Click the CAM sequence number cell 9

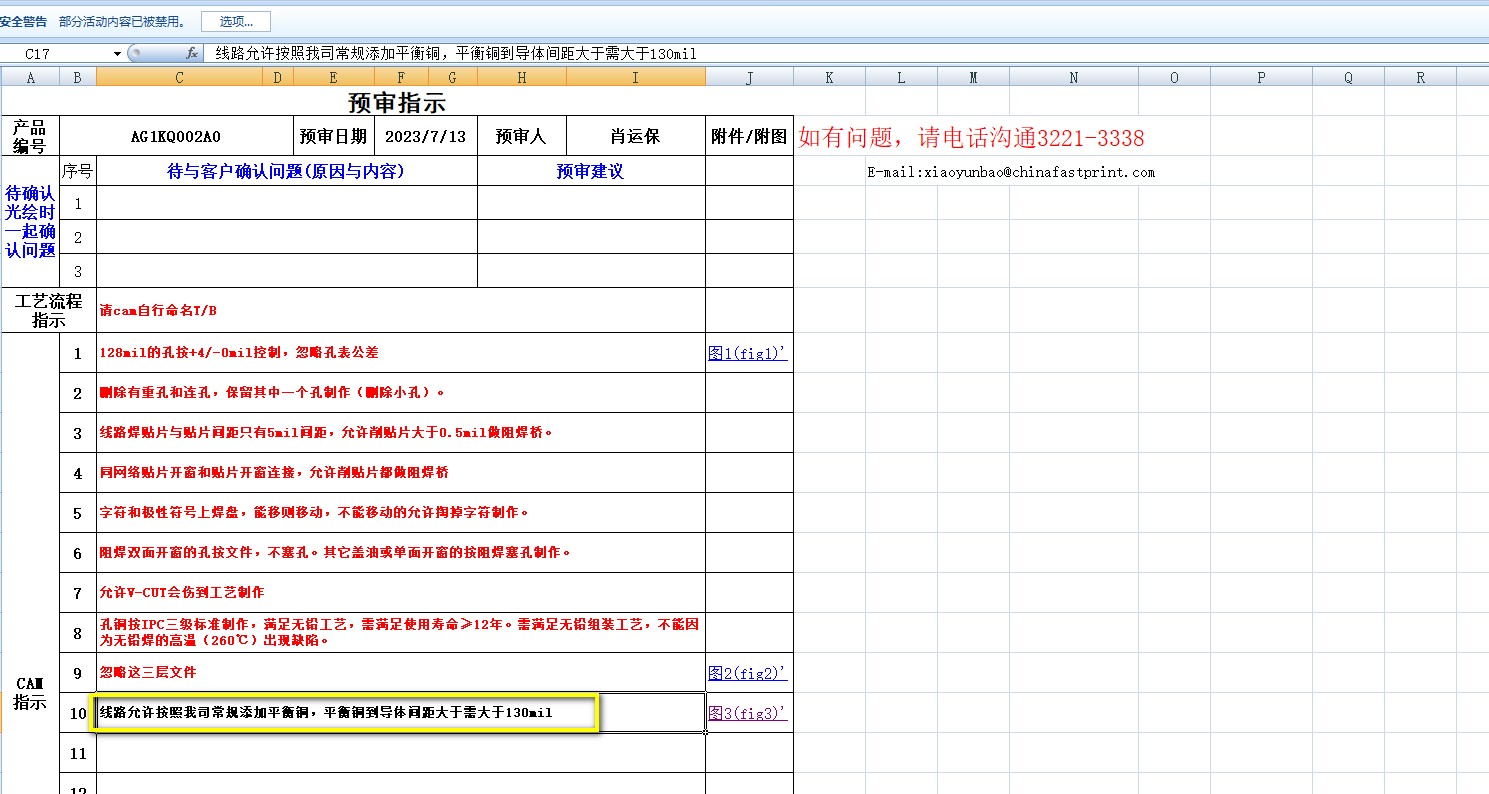point(78,673)
